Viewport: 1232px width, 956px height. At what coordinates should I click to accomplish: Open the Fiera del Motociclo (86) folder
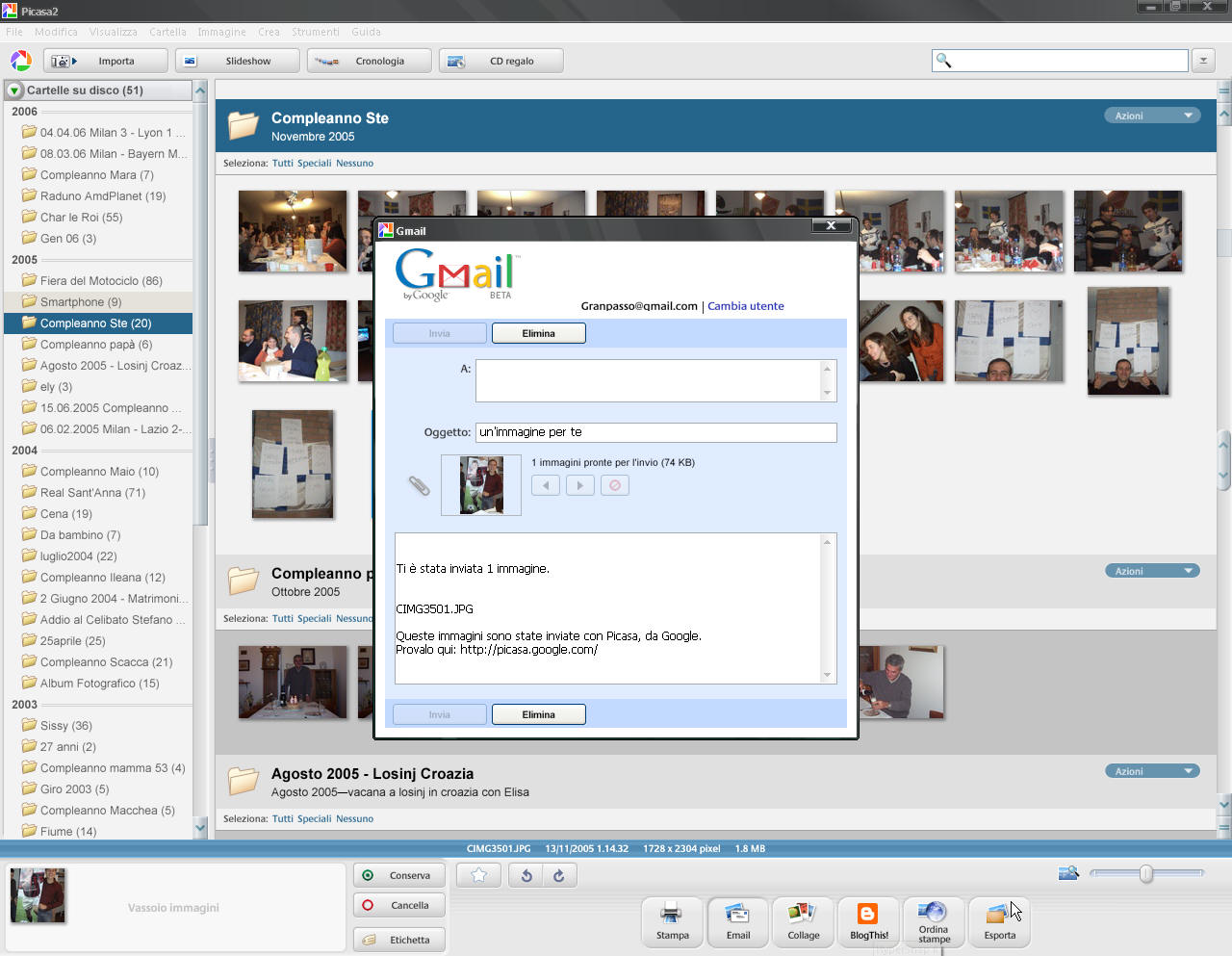(98, 281)
